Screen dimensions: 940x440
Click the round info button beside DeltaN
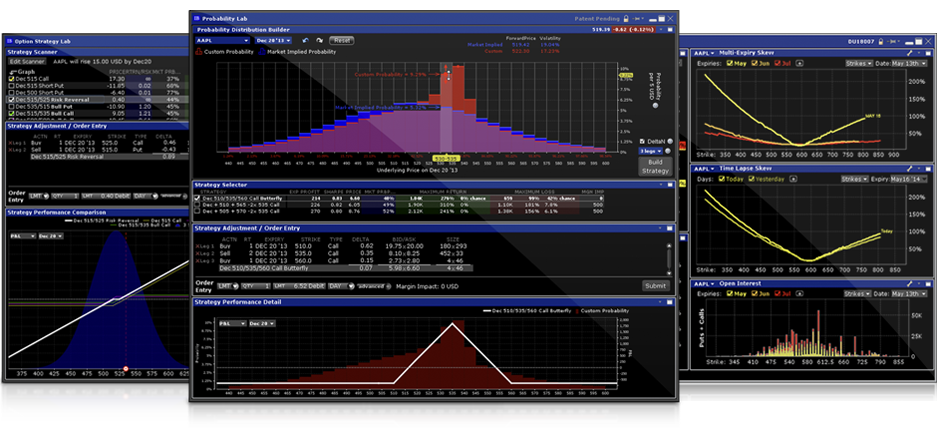click(x=670, y=141)
